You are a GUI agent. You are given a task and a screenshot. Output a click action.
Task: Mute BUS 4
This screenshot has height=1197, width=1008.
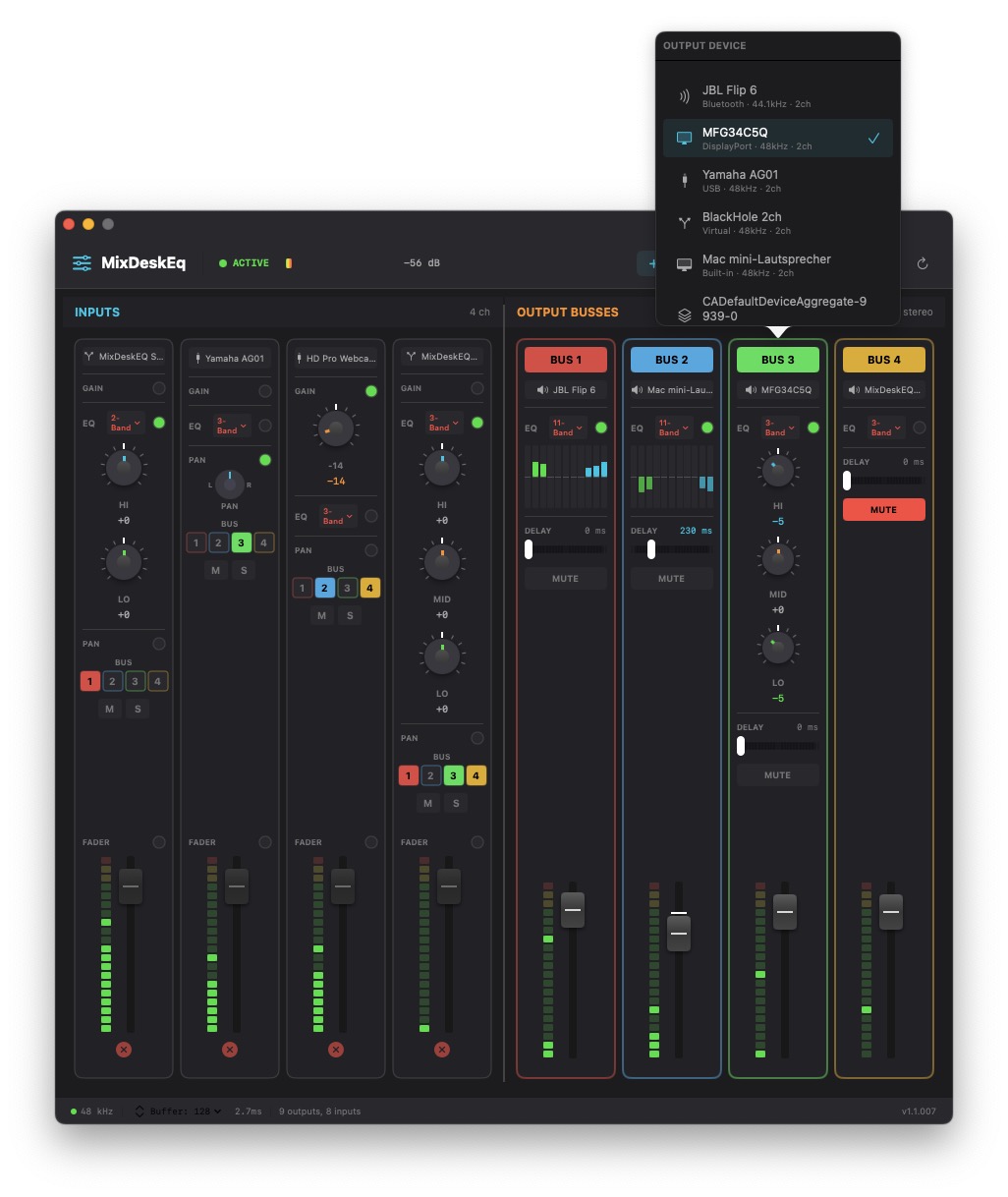[x=882, y=509]
